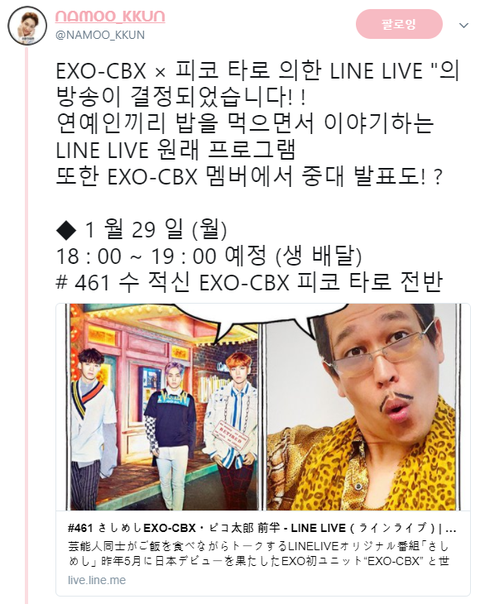Click the 방송이 결정되었습니다 text line
This screenshot has width=480, height=604.
click(x=181, y=97)
